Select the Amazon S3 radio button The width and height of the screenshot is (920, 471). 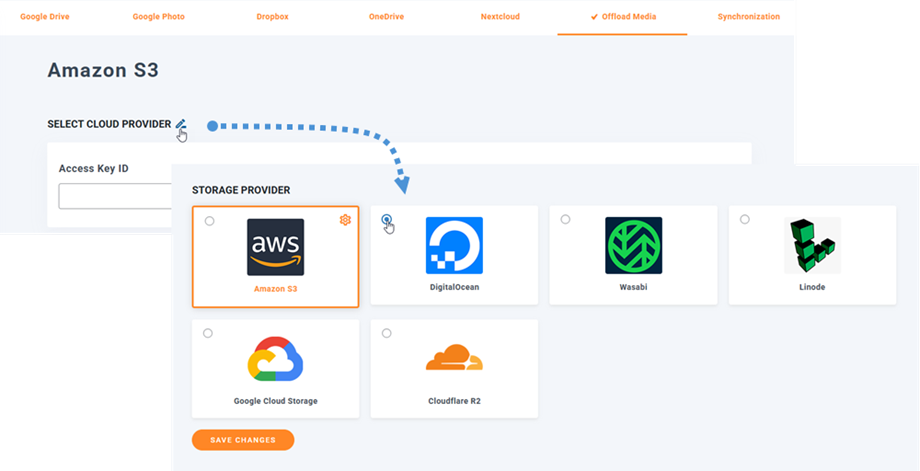coord(209,221)
